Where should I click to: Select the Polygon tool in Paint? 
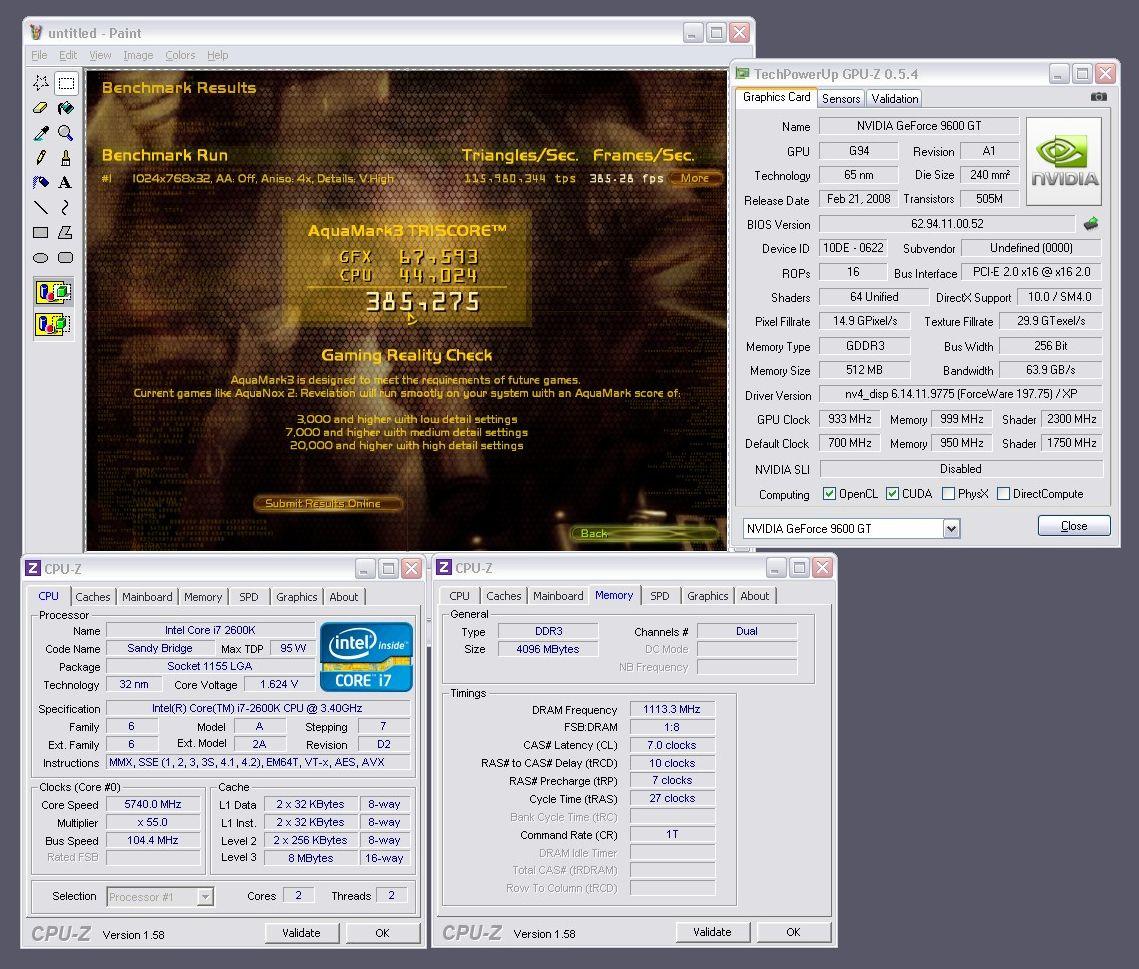tap(66, 232)
